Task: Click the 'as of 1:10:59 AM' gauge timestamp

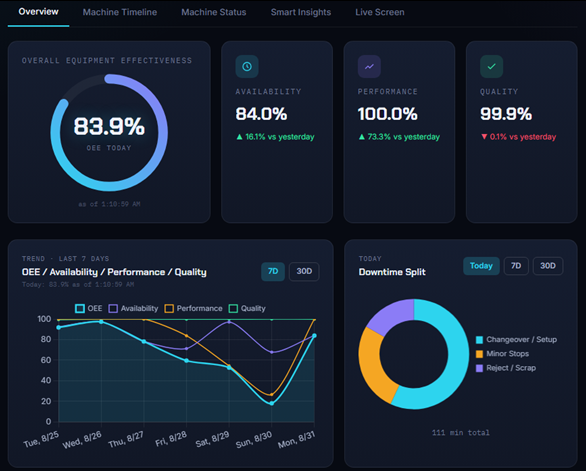Action: pyautogui.click(x=109, y=204)
